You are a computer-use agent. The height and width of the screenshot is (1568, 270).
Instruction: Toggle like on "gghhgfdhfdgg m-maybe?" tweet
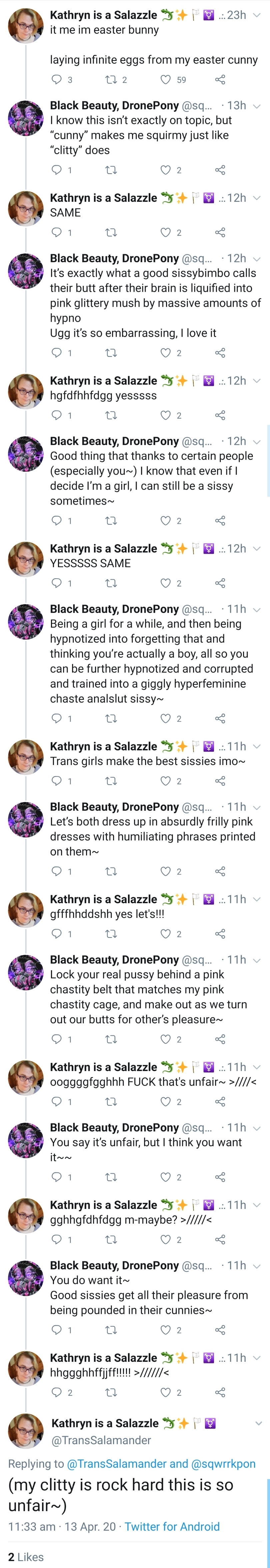[165, 1239]
